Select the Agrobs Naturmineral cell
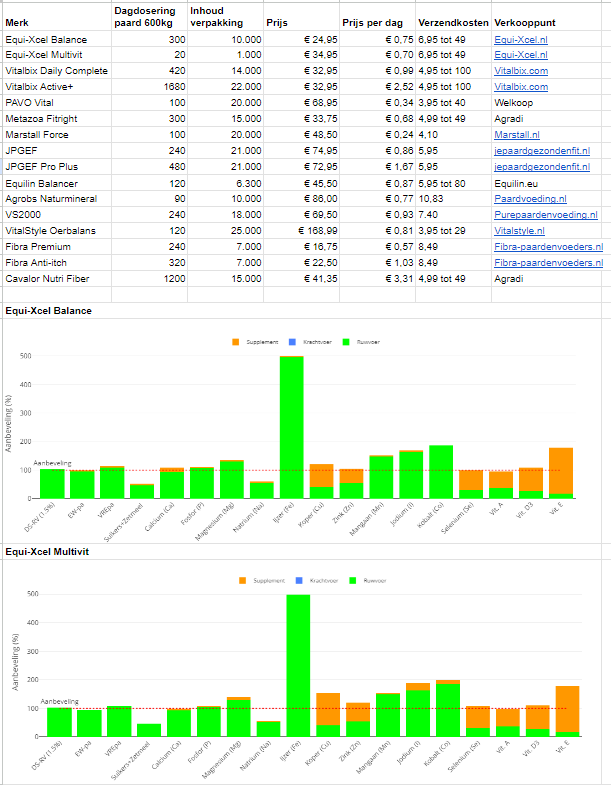Viewport: 611px width, 785px height. 57,199
